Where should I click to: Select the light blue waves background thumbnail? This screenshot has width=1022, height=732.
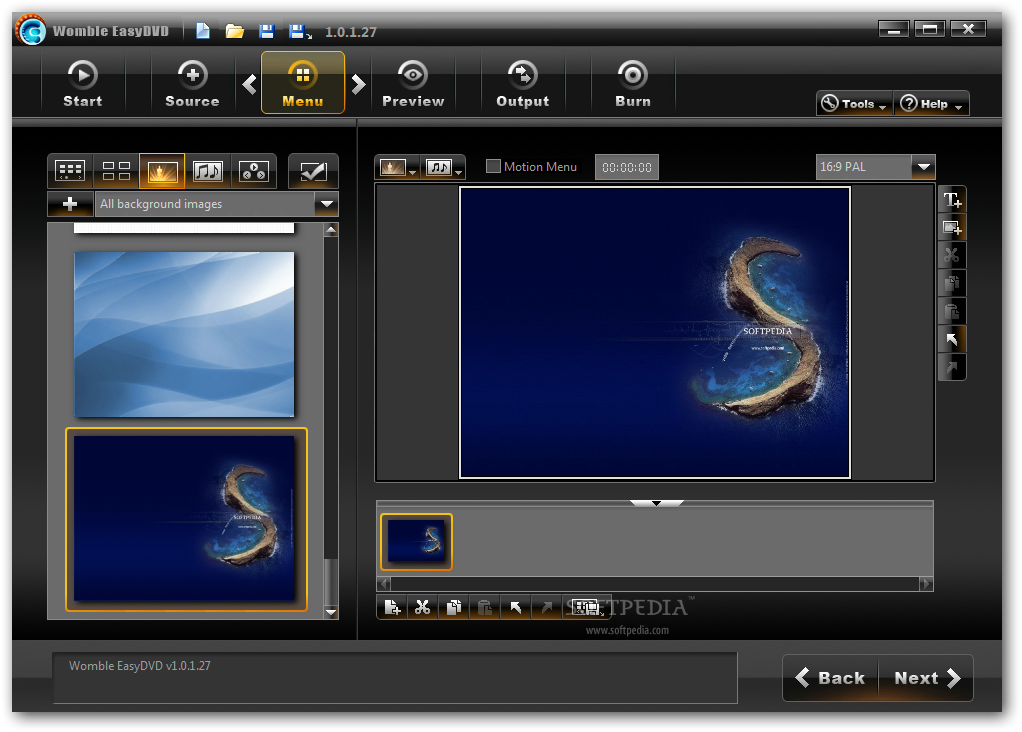(x=184, y=334)
